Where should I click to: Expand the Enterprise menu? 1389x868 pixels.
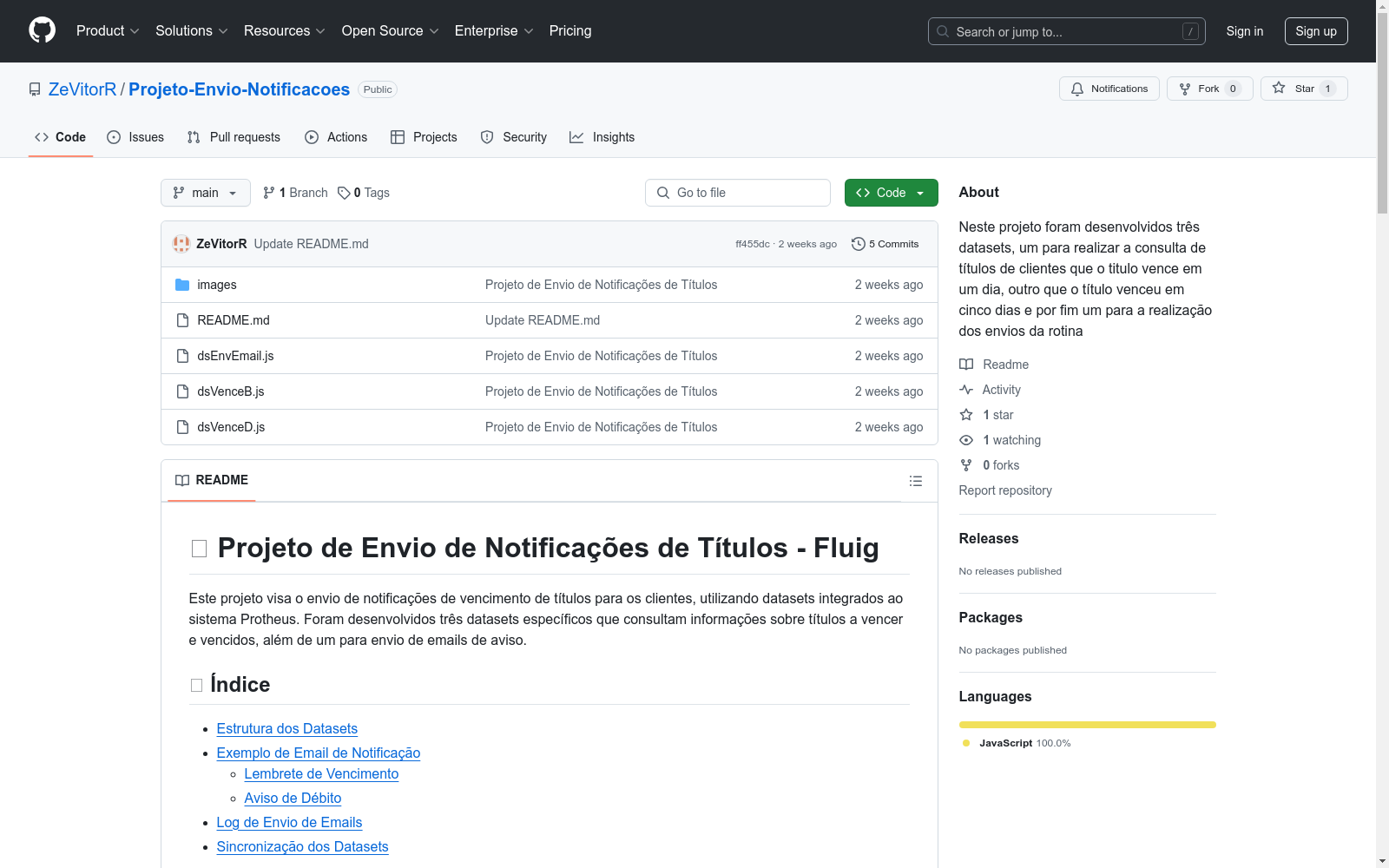tap(494, 30)
